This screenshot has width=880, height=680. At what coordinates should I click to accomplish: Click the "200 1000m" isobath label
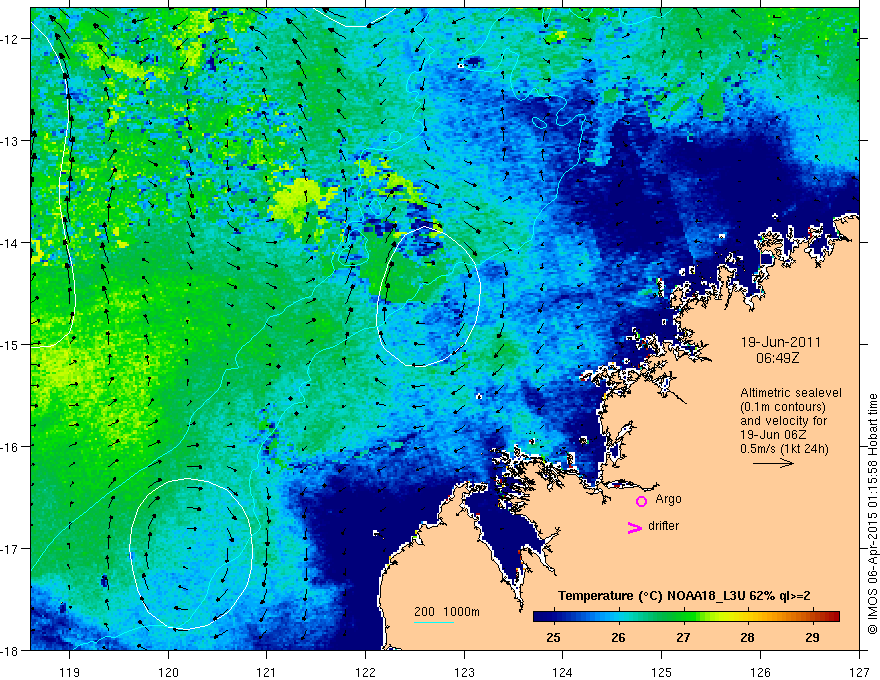(x=447, y=612)
